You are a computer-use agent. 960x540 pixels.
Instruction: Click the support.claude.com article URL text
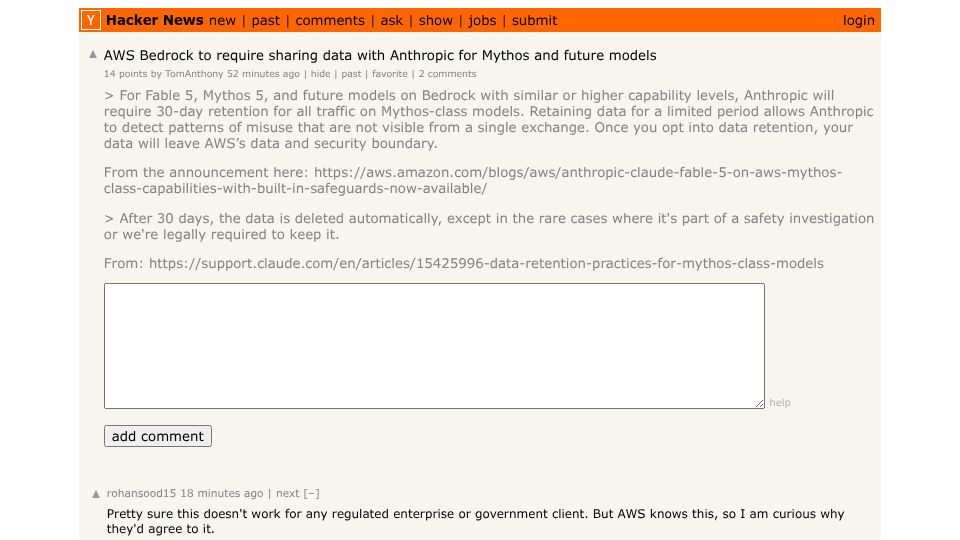coord(486,263)
